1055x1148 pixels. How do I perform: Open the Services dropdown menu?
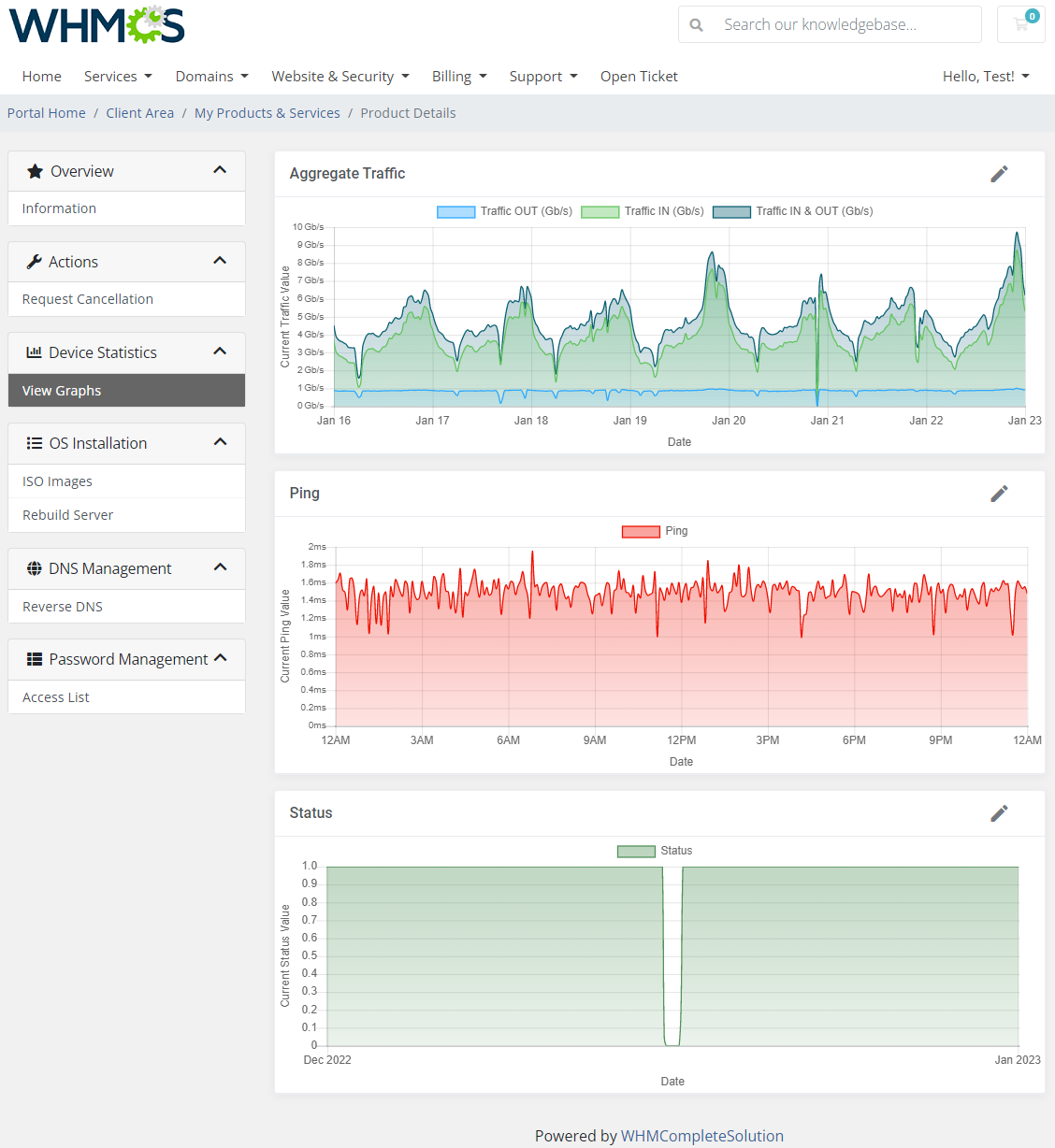click(x=118, y=76)
